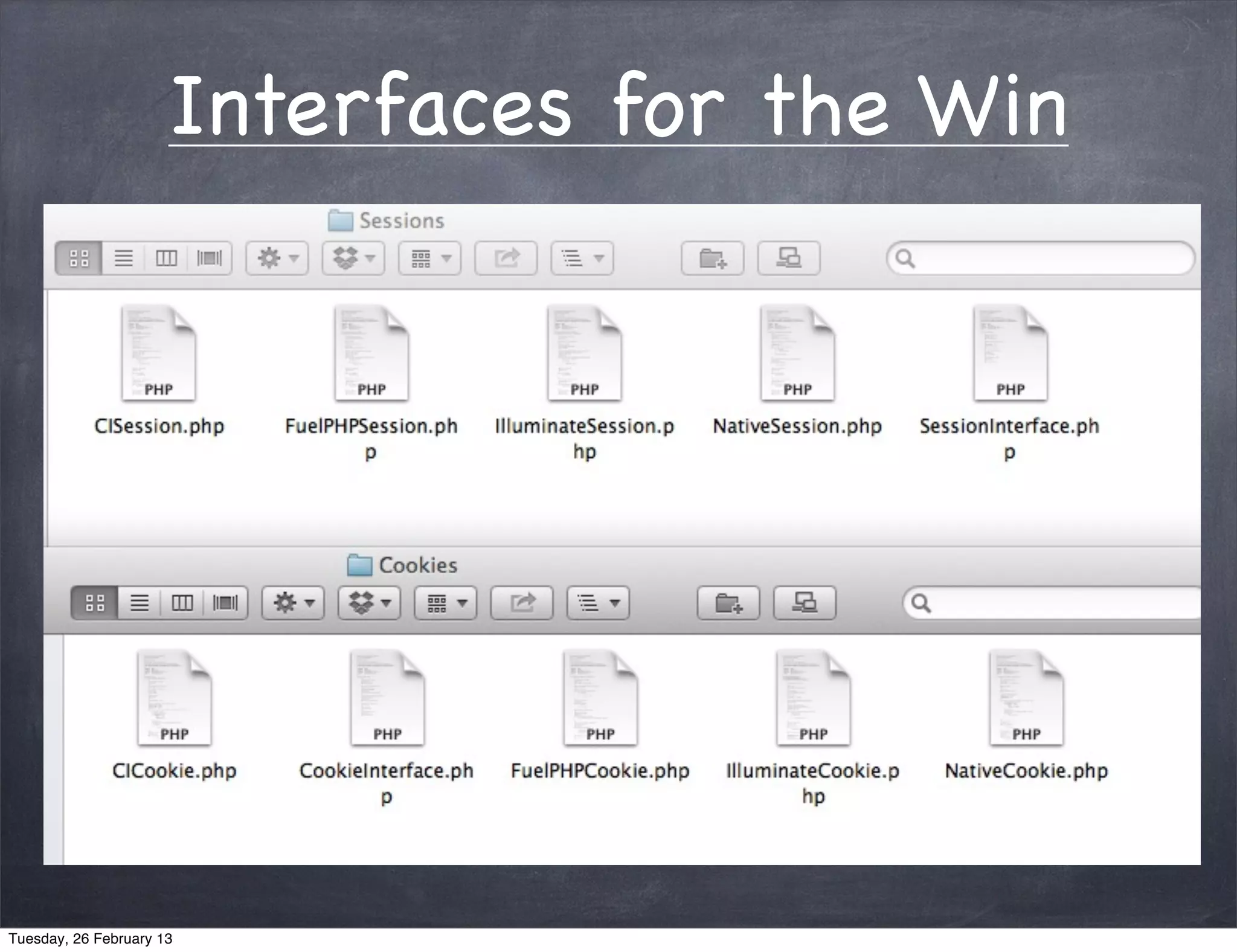
Task: Switch Cookies window to Cover Flow view
Action: pos(225,603)
